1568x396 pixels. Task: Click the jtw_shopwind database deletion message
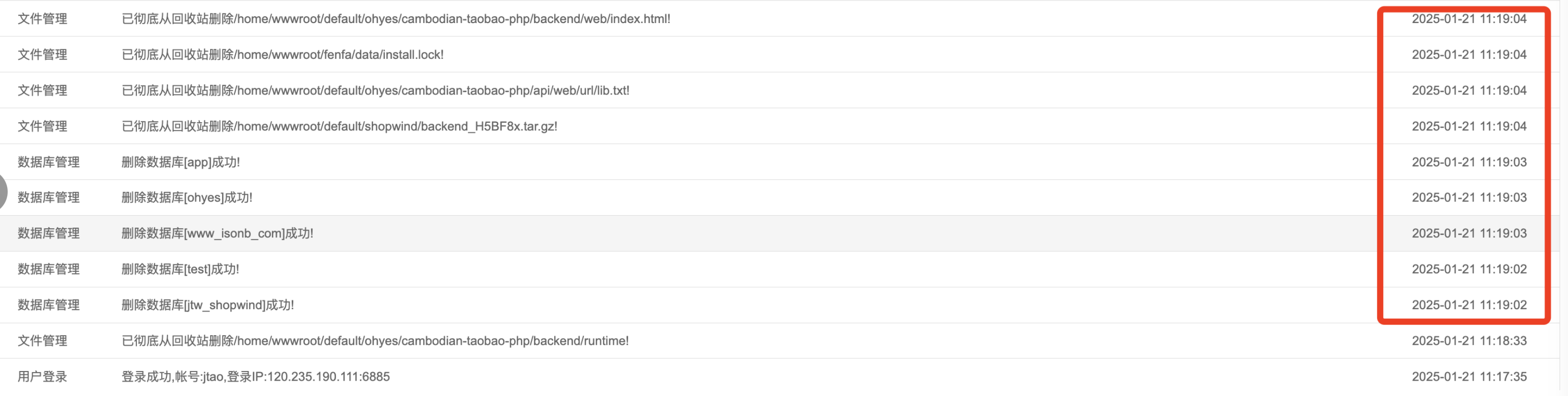pos(208,305)
